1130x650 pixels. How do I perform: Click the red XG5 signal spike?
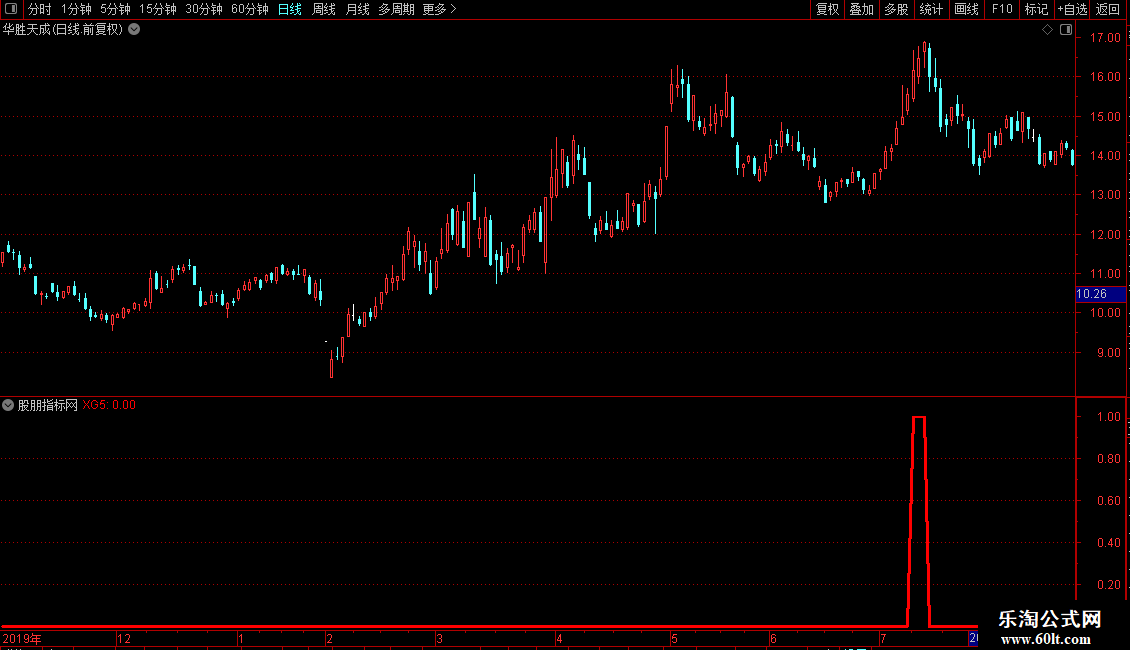[x=918, y=519]
